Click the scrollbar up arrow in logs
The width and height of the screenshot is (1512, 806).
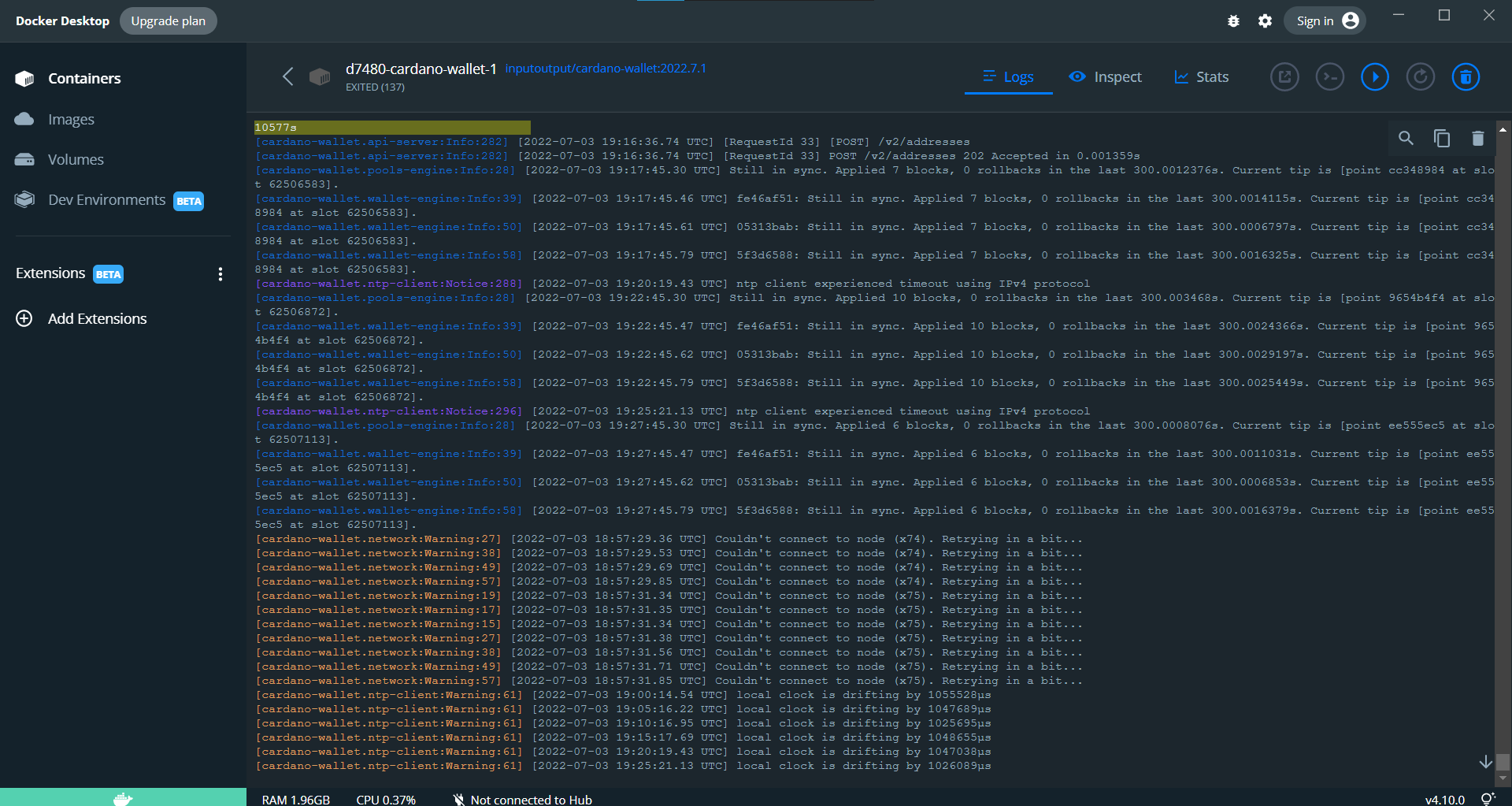click(1503, 129)
